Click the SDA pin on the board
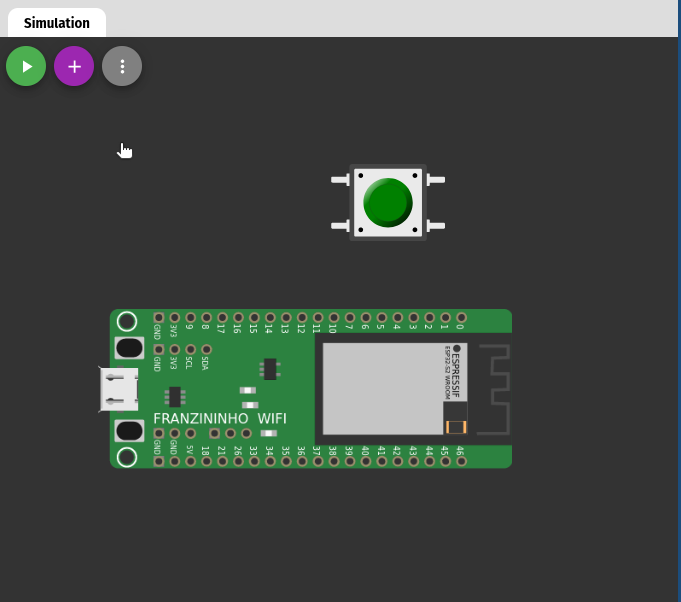Image resolution: width=681 pixels, height=602 pixels. click(x=206, y=349)
